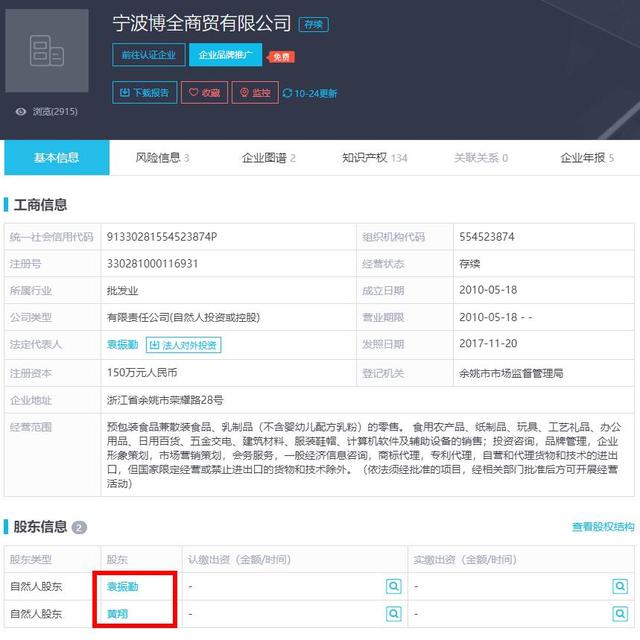Click the registration number 330281000116931
The height and width of the screenshot is (640, 640).
(152, 264)
